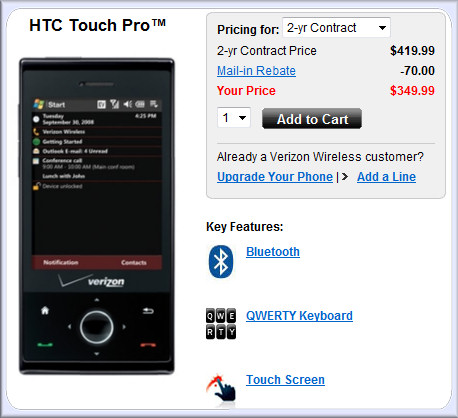Open the Bluetooth feature link

pos(273,252)
